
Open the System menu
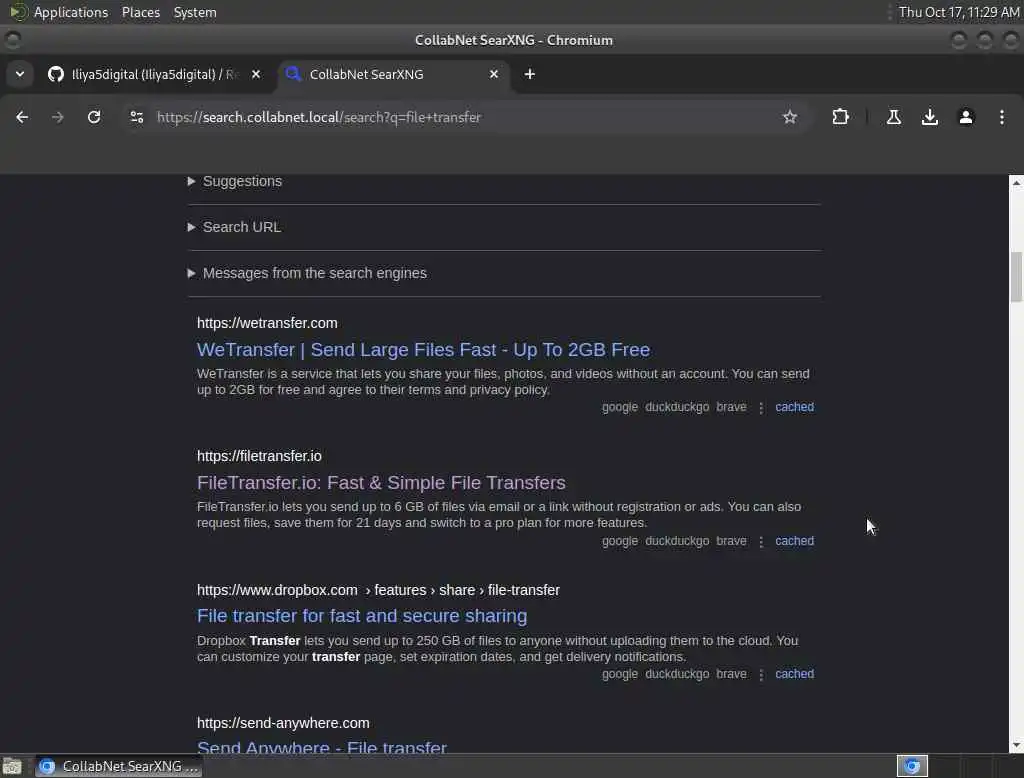[x=195, y=12]
